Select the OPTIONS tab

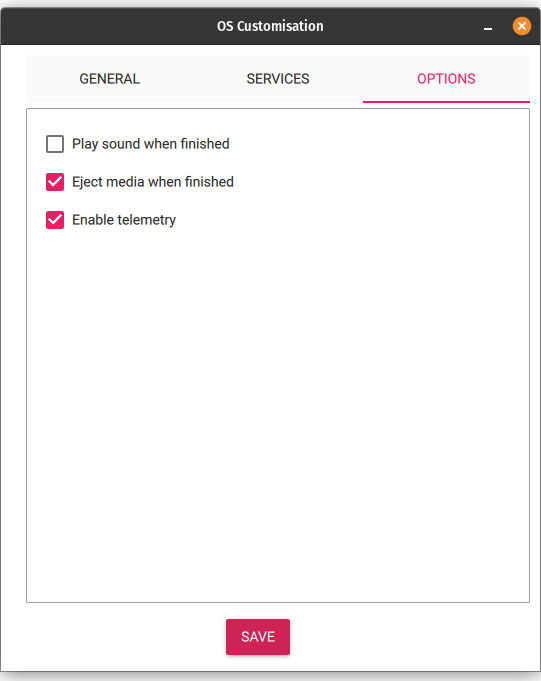coord(446,79)
